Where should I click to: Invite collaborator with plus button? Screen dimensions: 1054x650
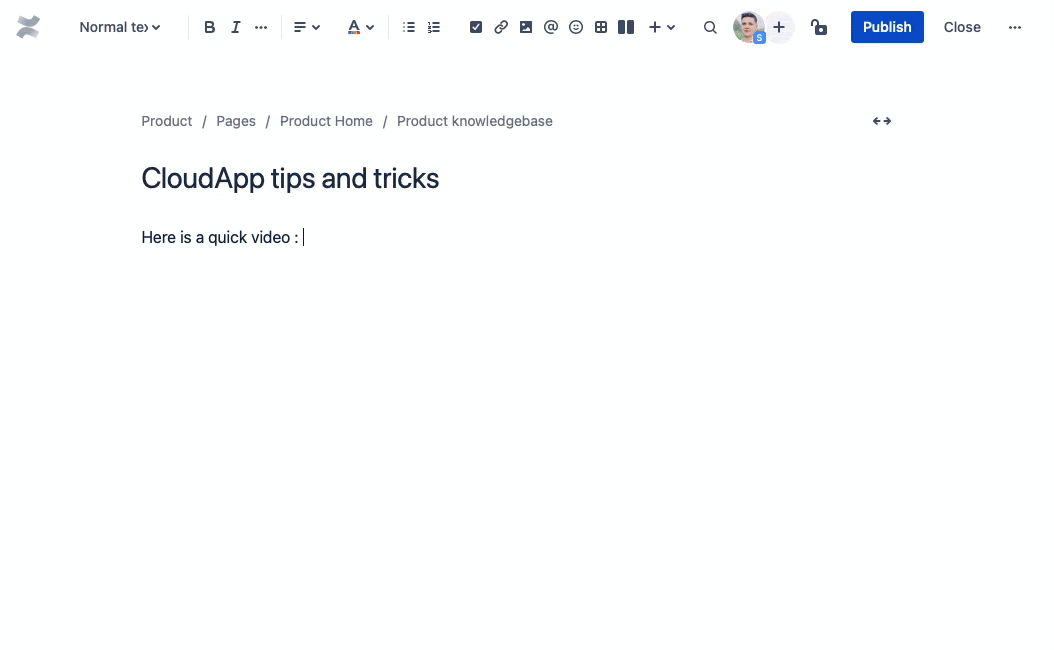778,28
